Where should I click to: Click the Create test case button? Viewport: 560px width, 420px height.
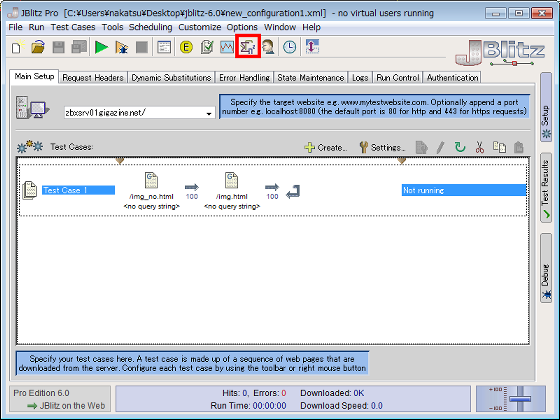click(x=326, y=148)
